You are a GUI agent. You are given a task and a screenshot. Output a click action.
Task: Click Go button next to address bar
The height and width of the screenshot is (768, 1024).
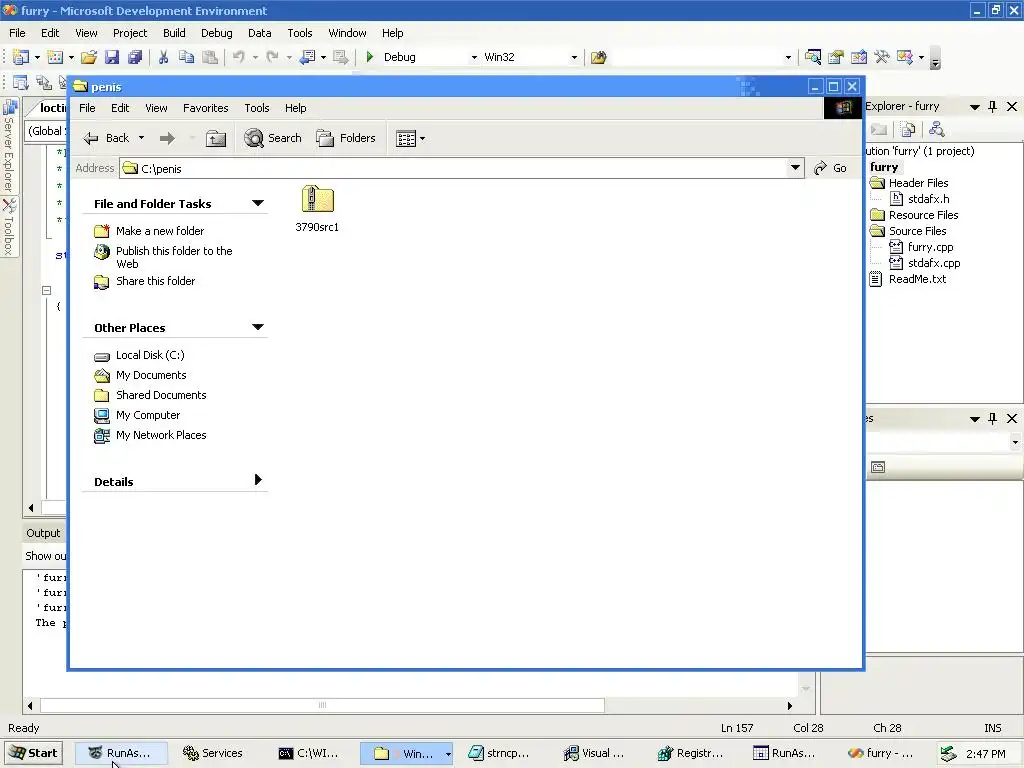[831, 168]
